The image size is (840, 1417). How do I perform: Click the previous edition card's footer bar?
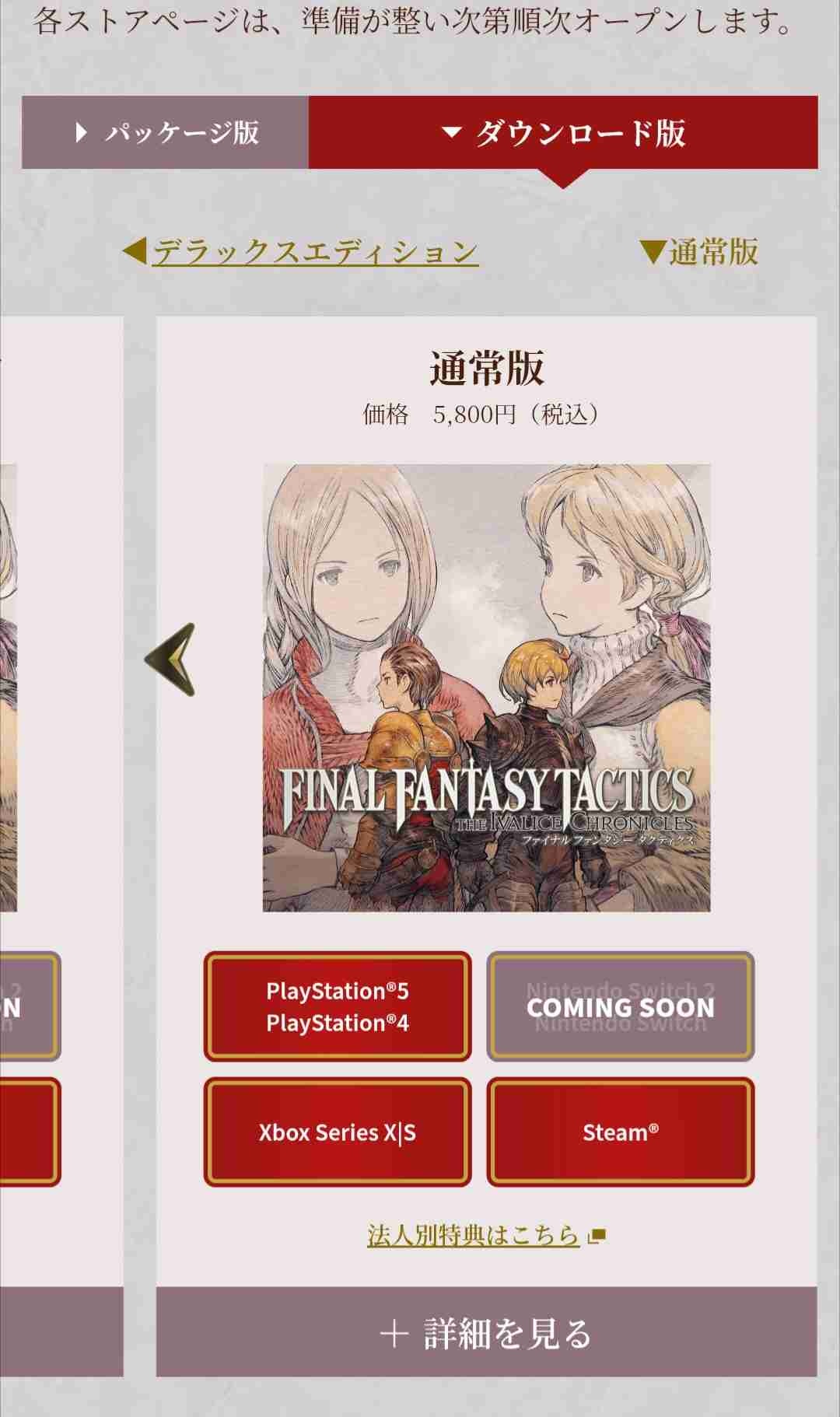pyautogui.click(x=61, y=1331)
